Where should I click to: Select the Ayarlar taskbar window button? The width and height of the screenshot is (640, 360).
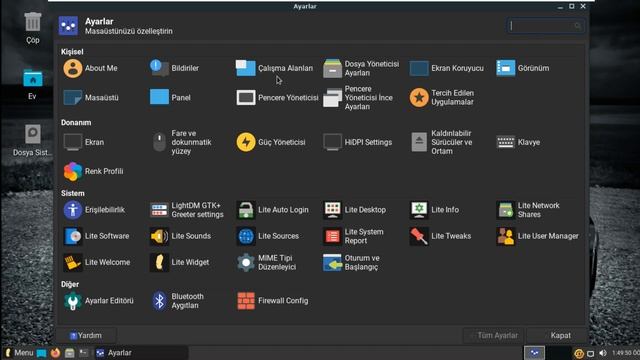coord(141,353)
